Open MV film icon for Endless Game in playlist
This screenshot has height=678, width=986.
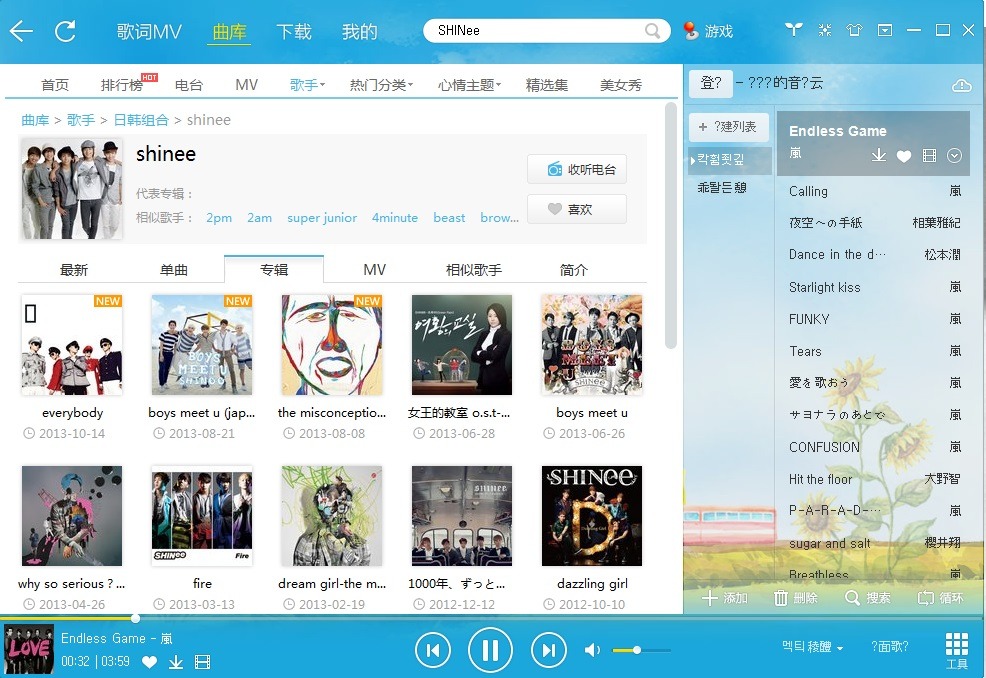(x=929, y=155)
